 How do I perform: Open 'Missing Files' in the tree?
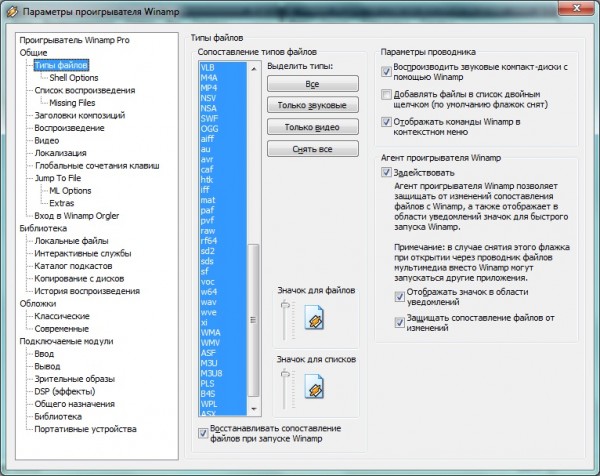click(x=72, y=103)
